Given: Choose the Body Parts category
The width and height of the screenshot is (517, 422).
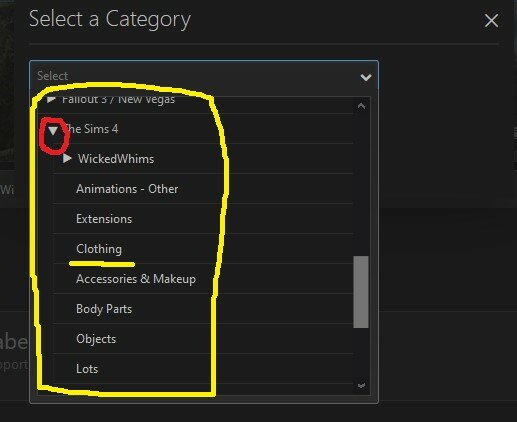Looking at the screenshot, I should [x=104, y=309].
